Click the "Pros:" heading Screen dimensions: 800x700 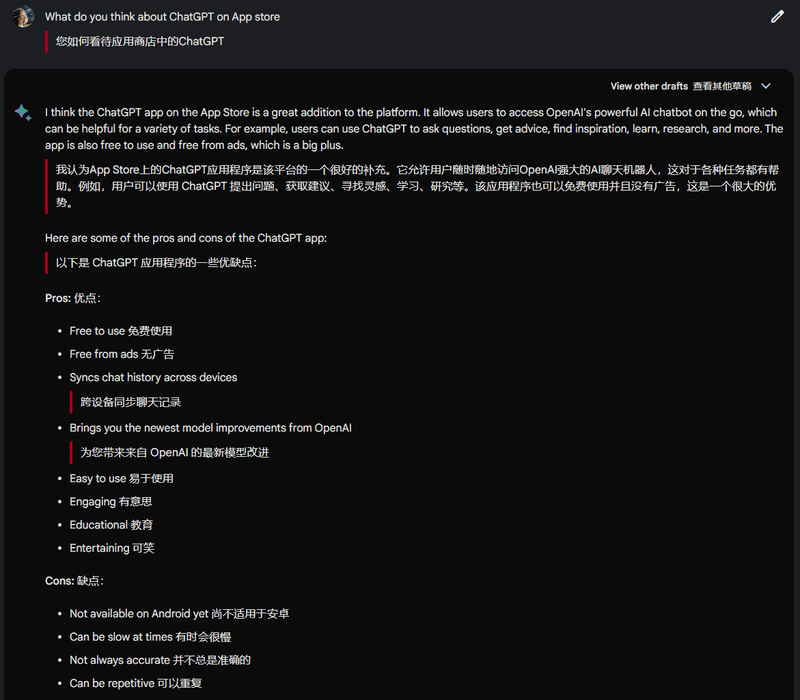58,298
